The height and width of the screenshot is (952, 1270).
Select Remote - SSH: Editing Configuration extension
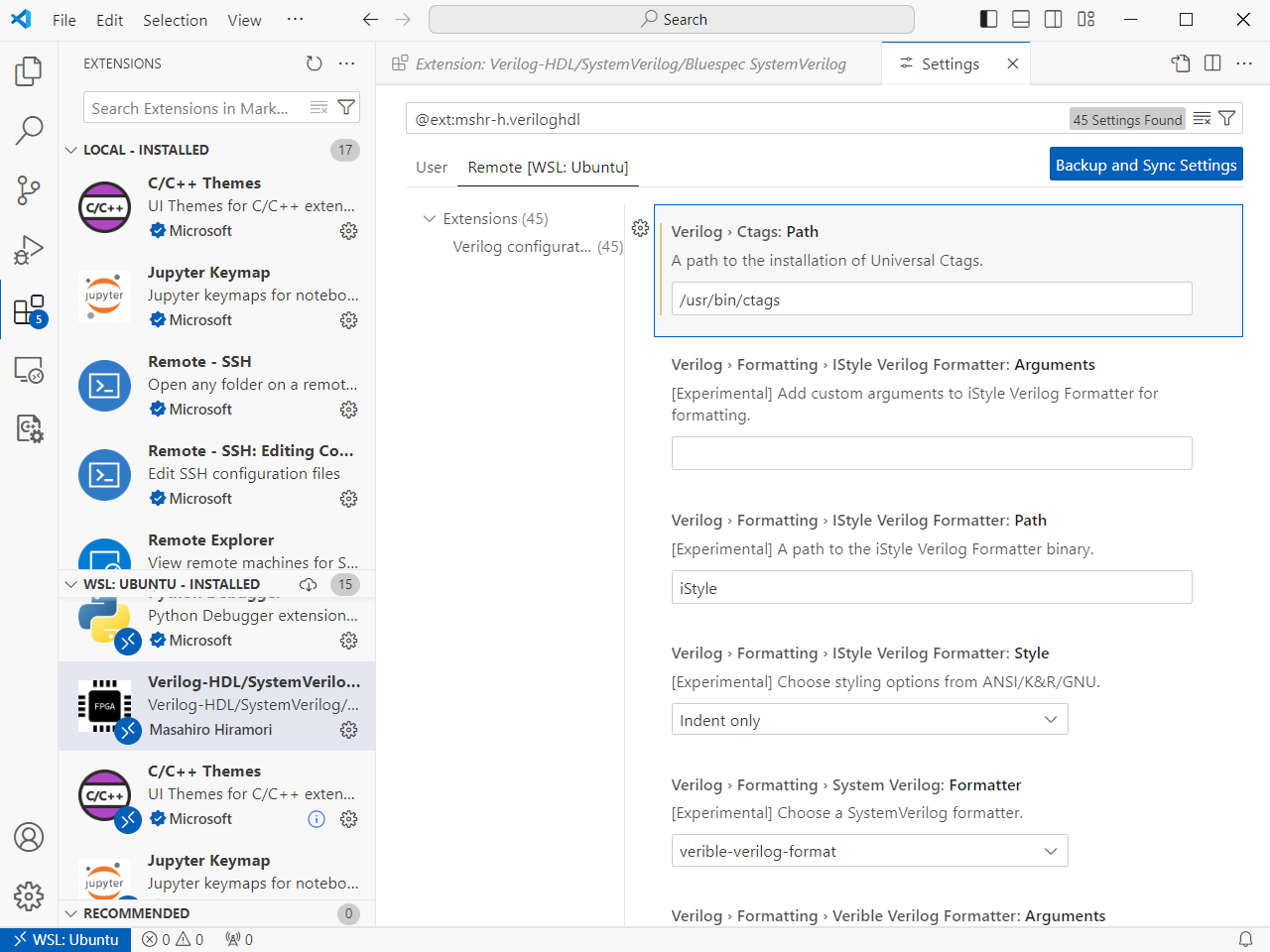coord(217,474)
